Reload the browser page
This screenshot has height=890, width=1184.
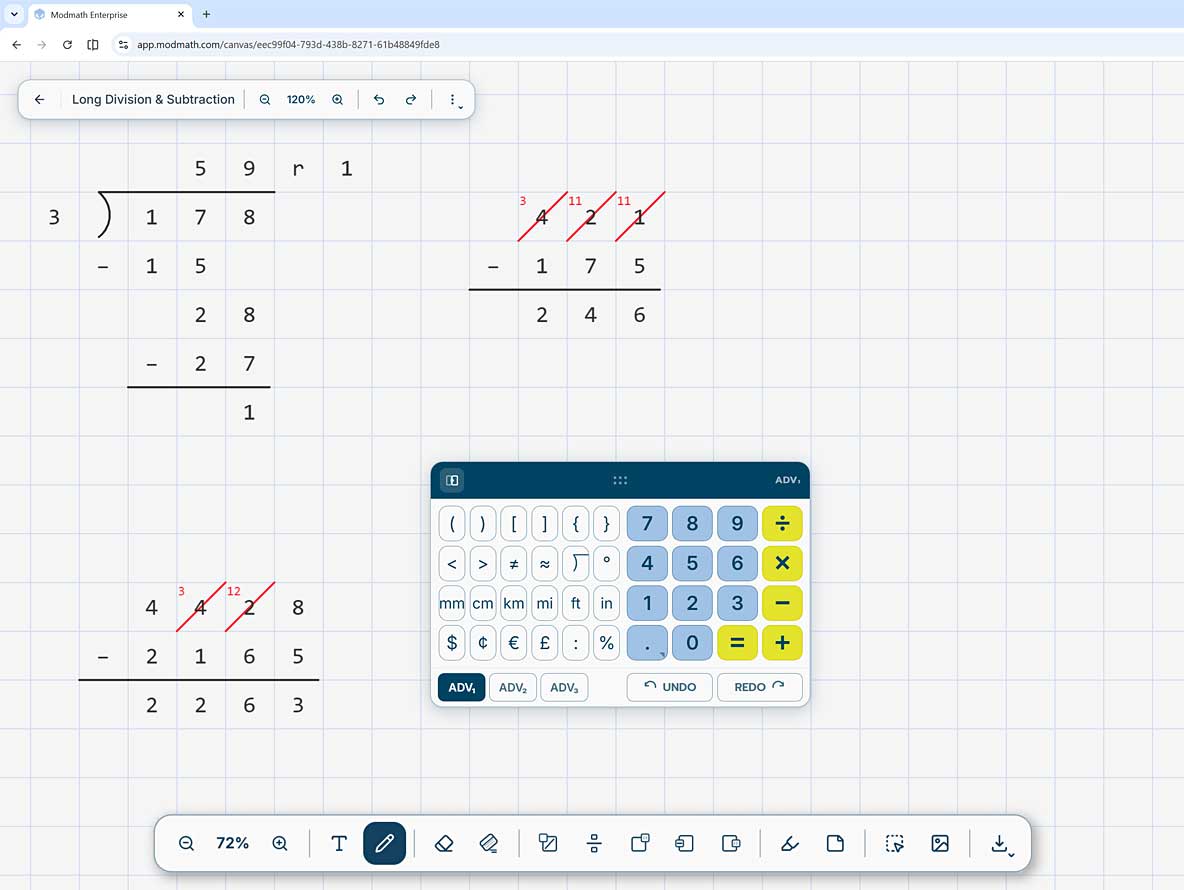tap(67, 45)
